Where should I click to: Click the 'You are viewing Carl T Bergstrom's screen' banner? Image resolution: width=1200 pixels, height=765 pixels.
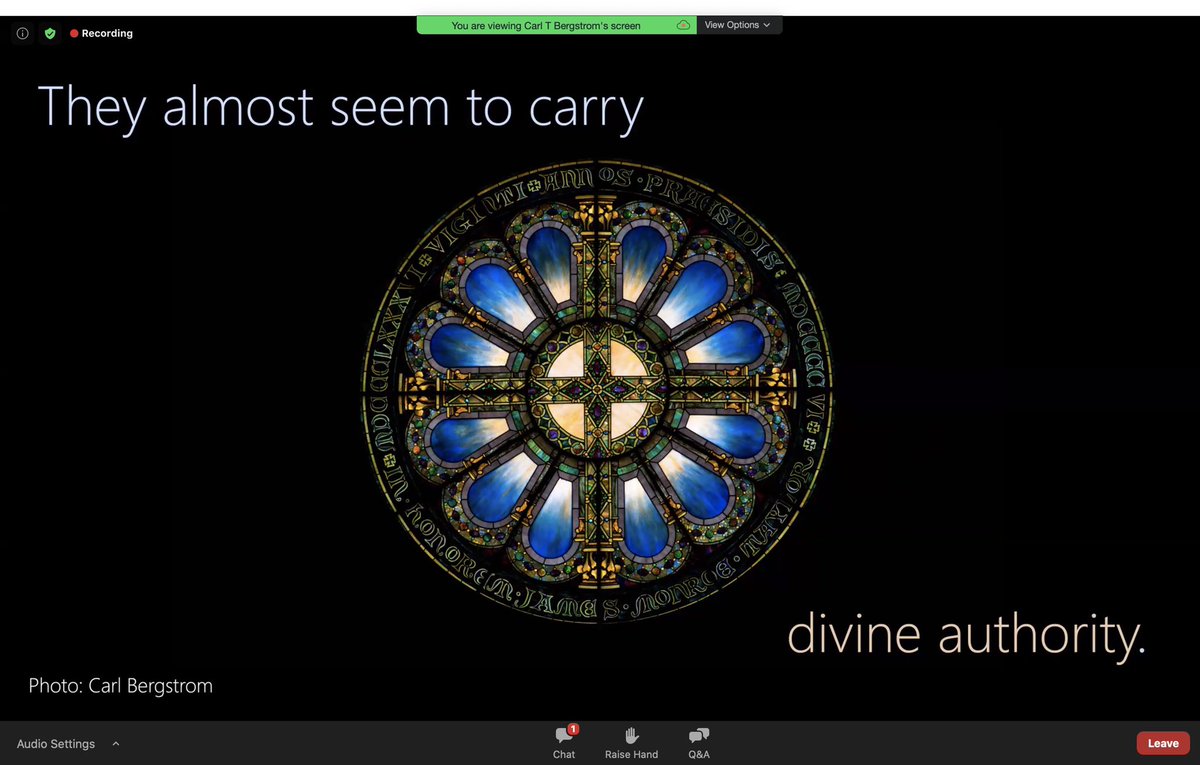[557, 25]
